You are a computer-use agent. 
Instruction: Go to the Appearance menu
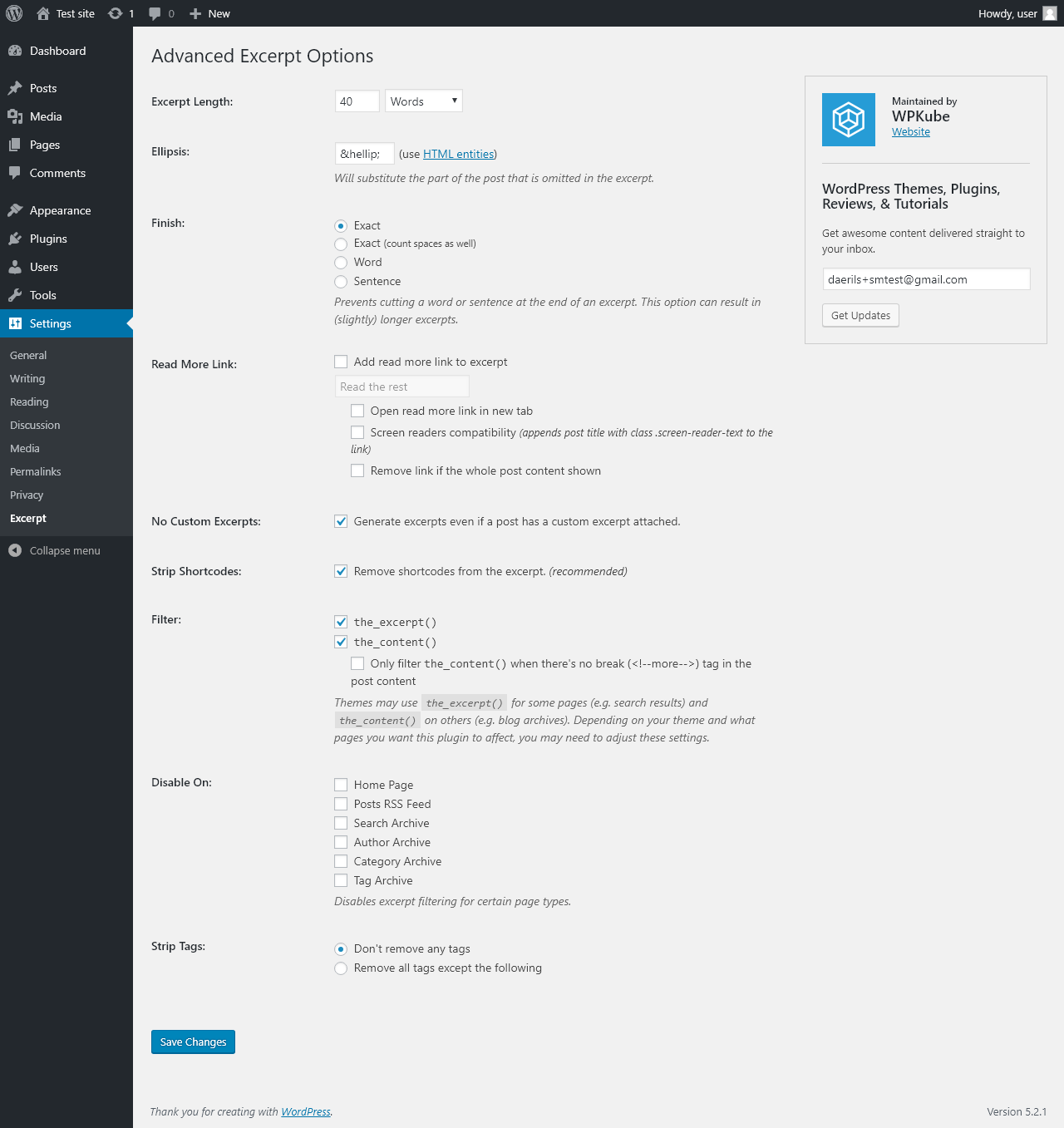coord(60,210)
